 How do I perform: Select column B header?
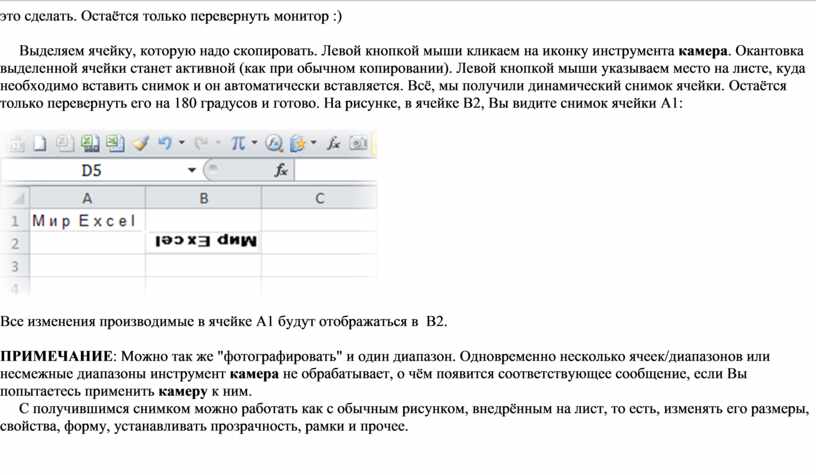click(x=203, y=198)
